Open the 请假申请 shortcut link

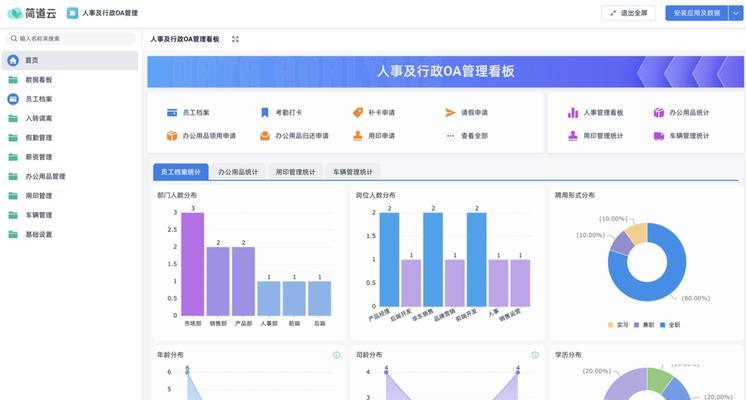(x=474, y=113)
